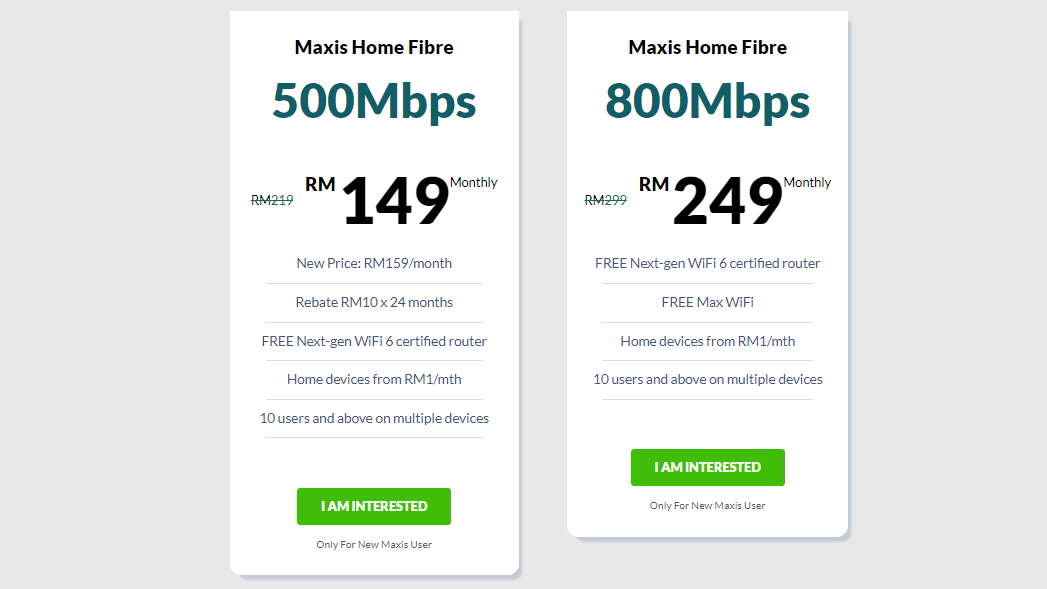Click Maxis Home Fibre title above 500Mbps

pyautogui.click(x=374, y=47)
